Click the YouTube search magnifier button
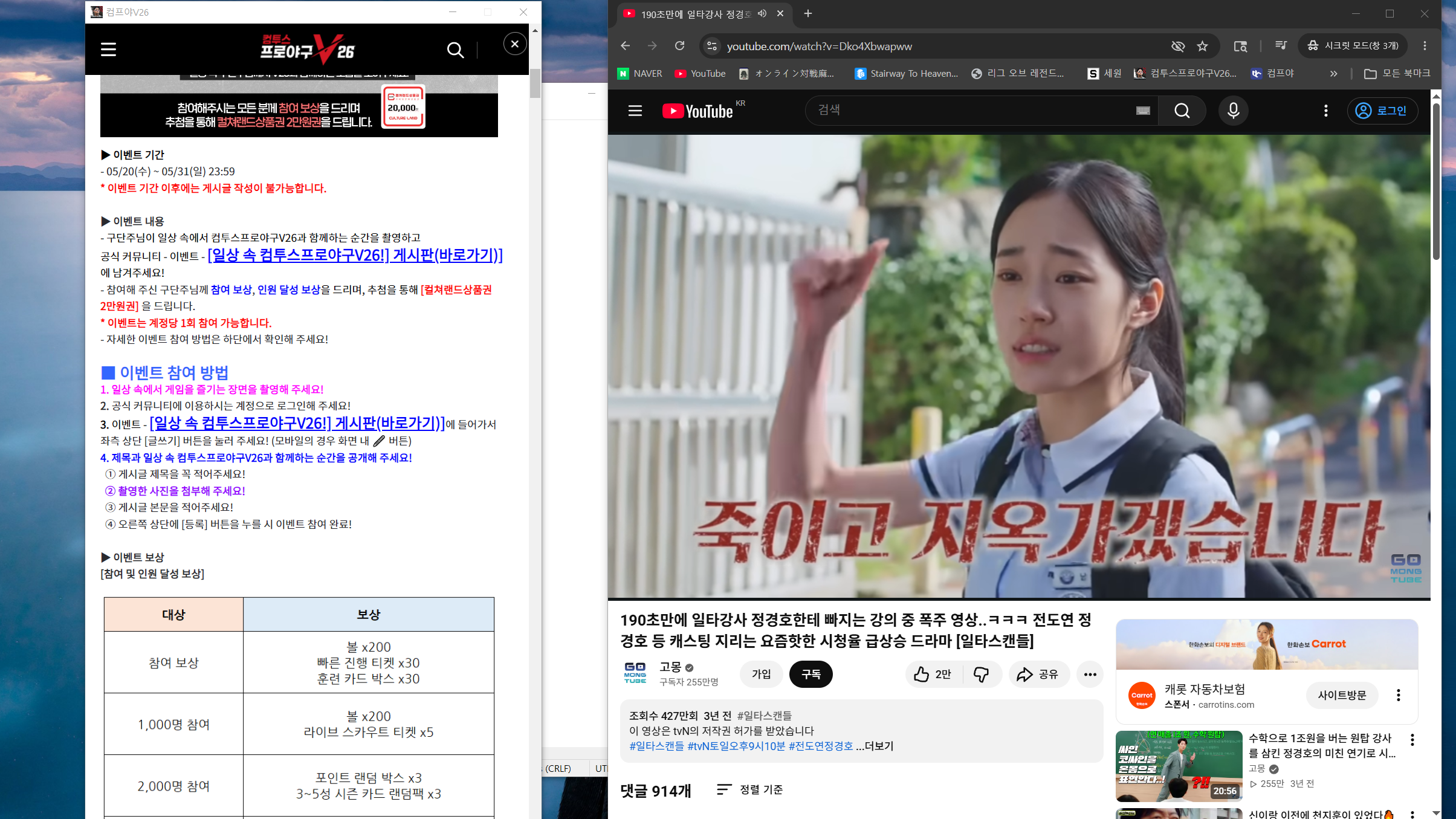Screen dimensions: 1456x819 [x=1182, y=111]
